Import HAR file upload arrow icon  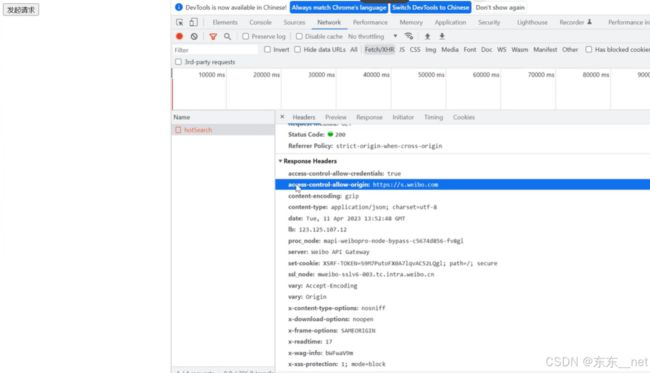[427, 36]
